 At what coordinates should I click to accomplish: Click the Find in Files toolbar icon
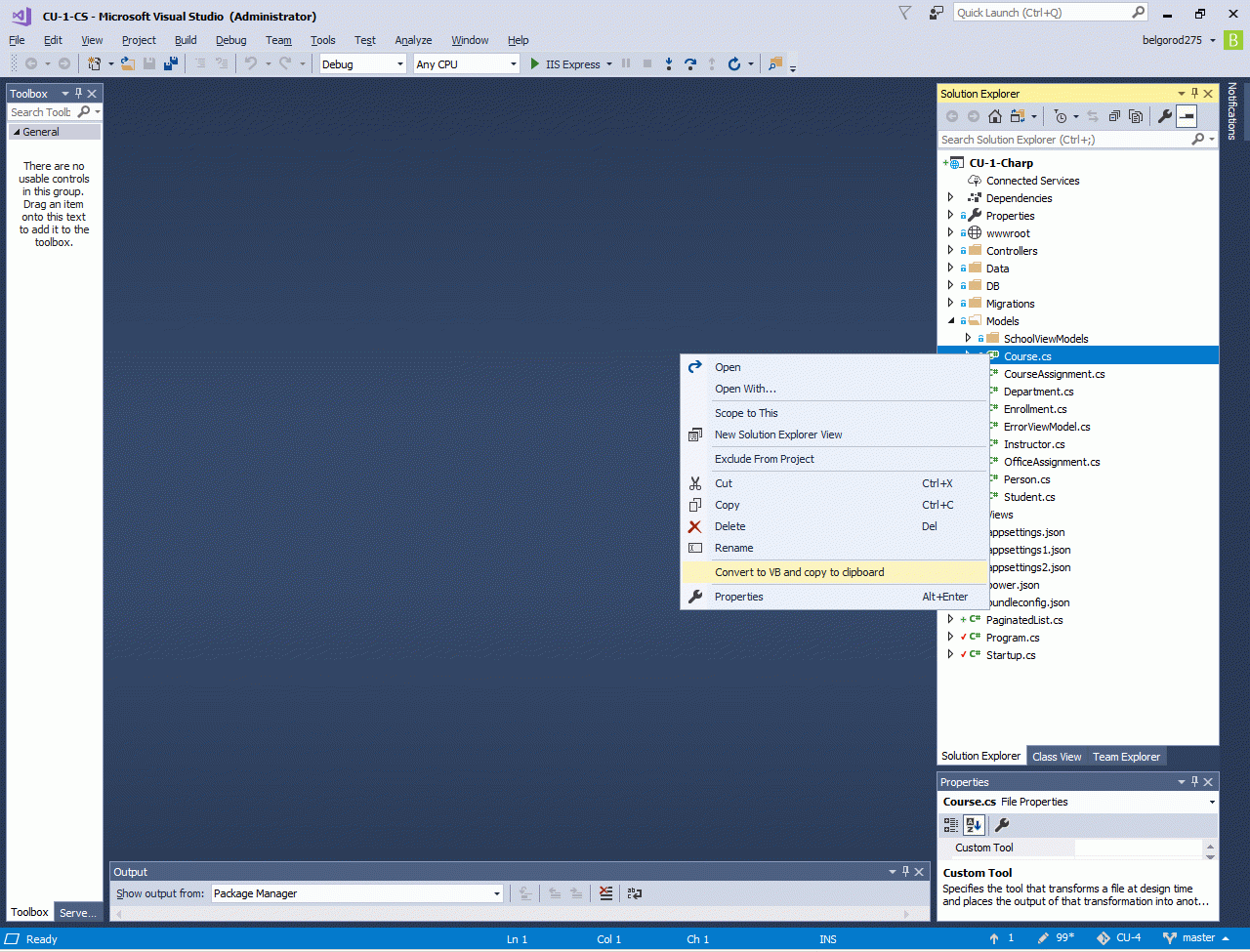[775, 63]
